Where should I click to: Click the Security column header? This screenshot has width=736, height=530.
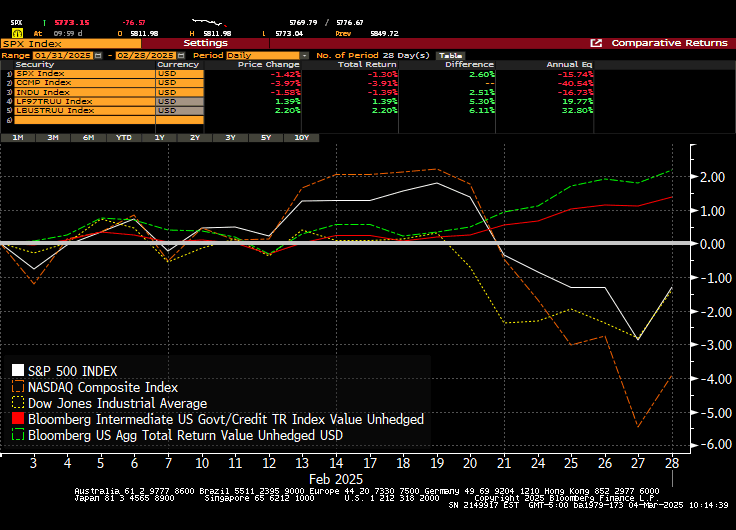click(x=34, y=64)
